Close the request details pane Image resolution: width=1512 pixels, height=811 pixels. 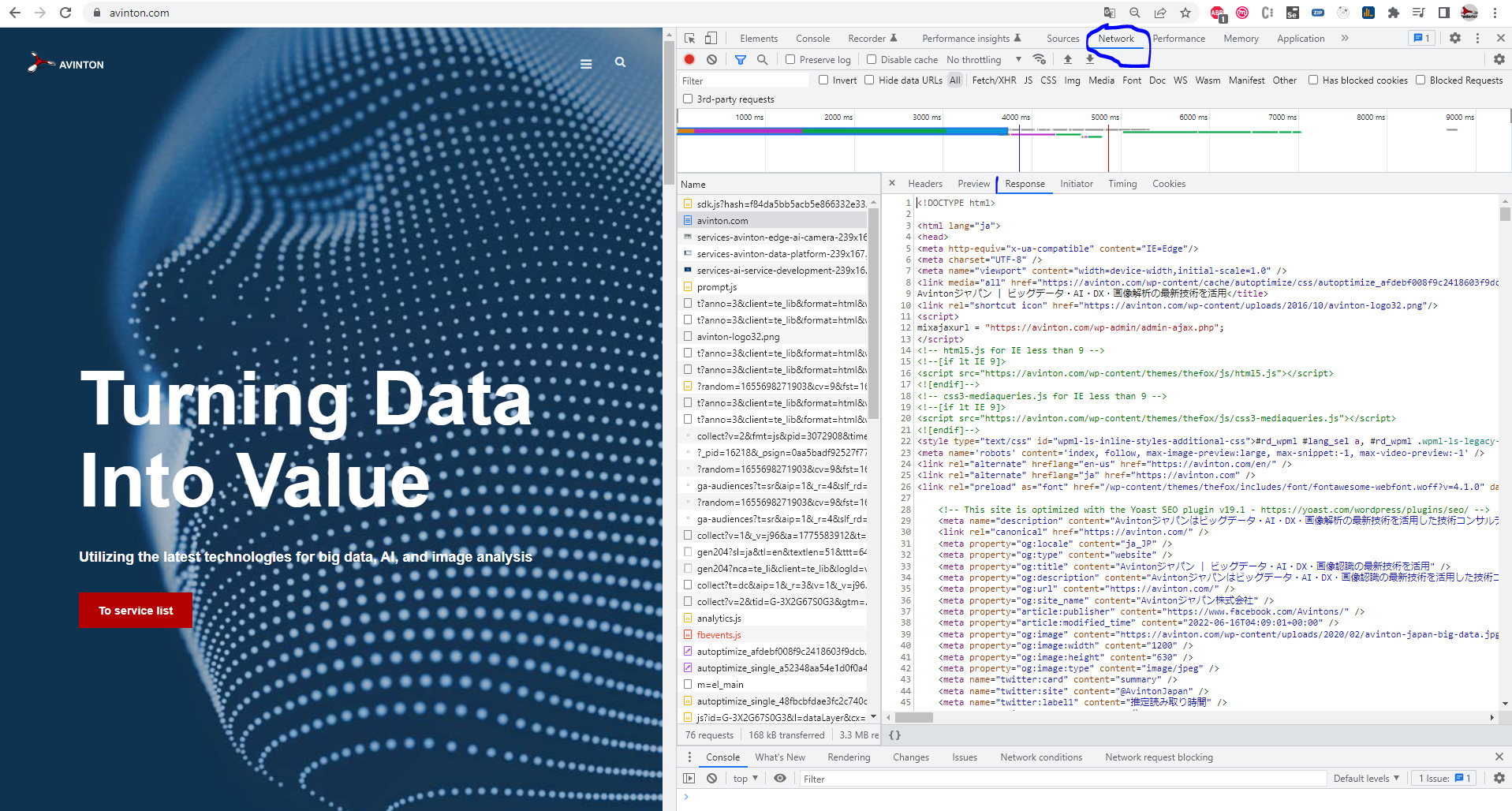coord(892,183)
